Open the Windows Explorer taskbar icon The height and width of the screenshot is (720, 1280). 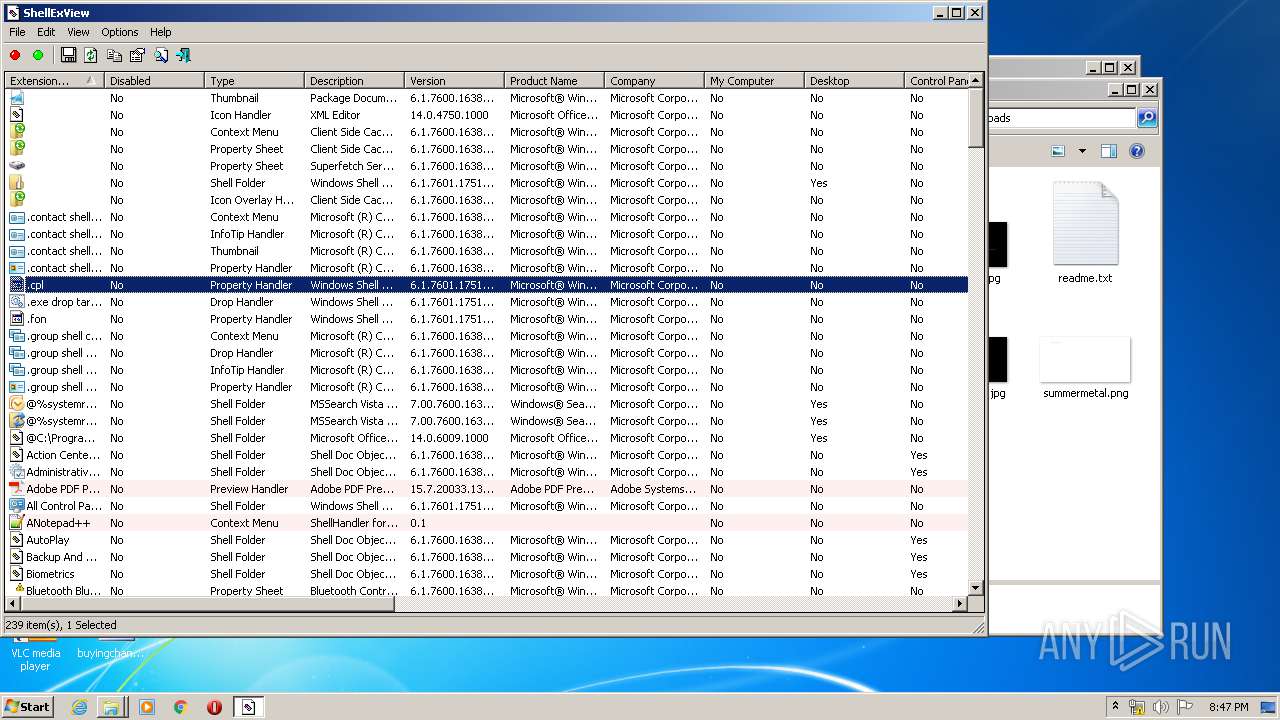111,707
